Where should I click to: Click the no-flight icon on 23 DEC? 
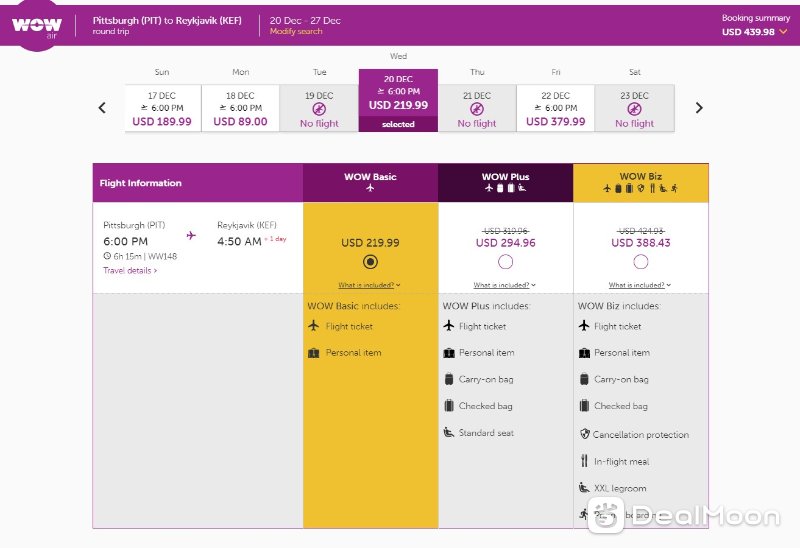pyautogui.click(x=634, y=109)
